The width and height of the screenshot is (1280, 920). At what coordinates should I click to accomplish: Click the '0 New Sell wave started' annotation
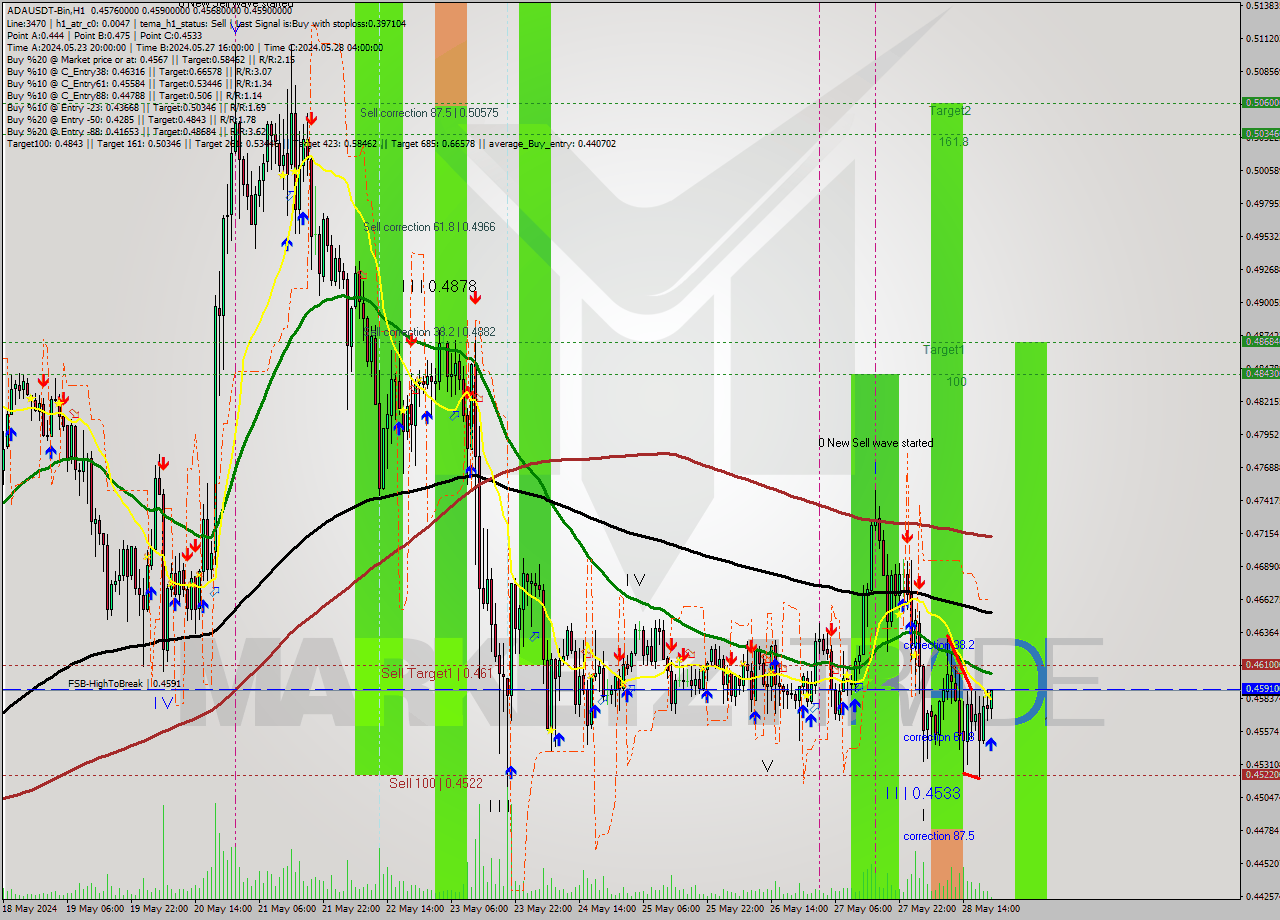875,442
